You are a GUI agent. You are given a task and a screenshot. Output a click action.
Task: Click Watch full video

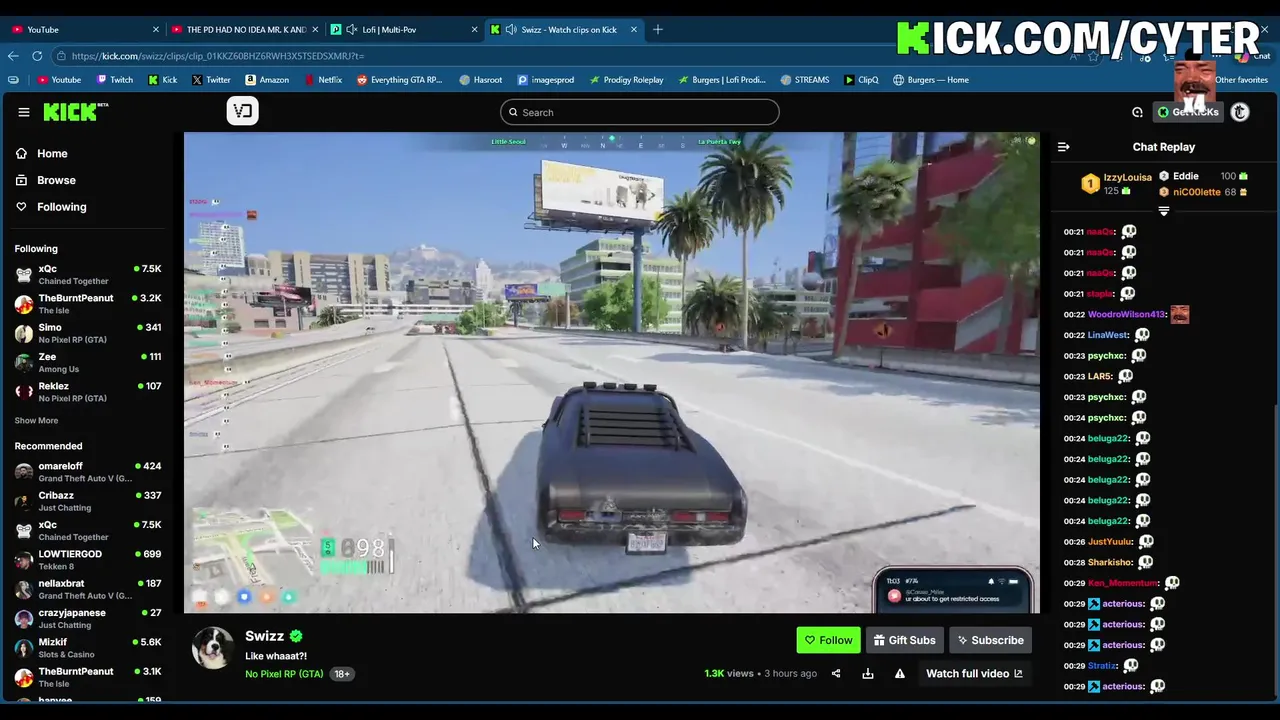974,674
